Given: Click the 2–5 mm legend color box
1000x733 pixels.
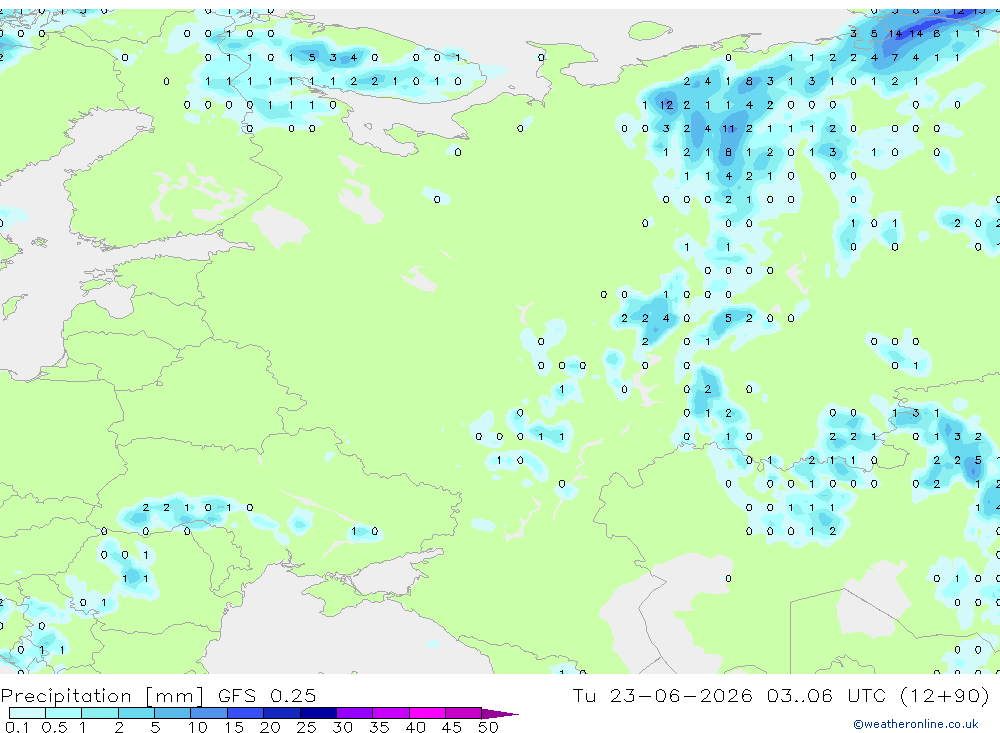Looking at the screenshot, I should coord(136,713).
